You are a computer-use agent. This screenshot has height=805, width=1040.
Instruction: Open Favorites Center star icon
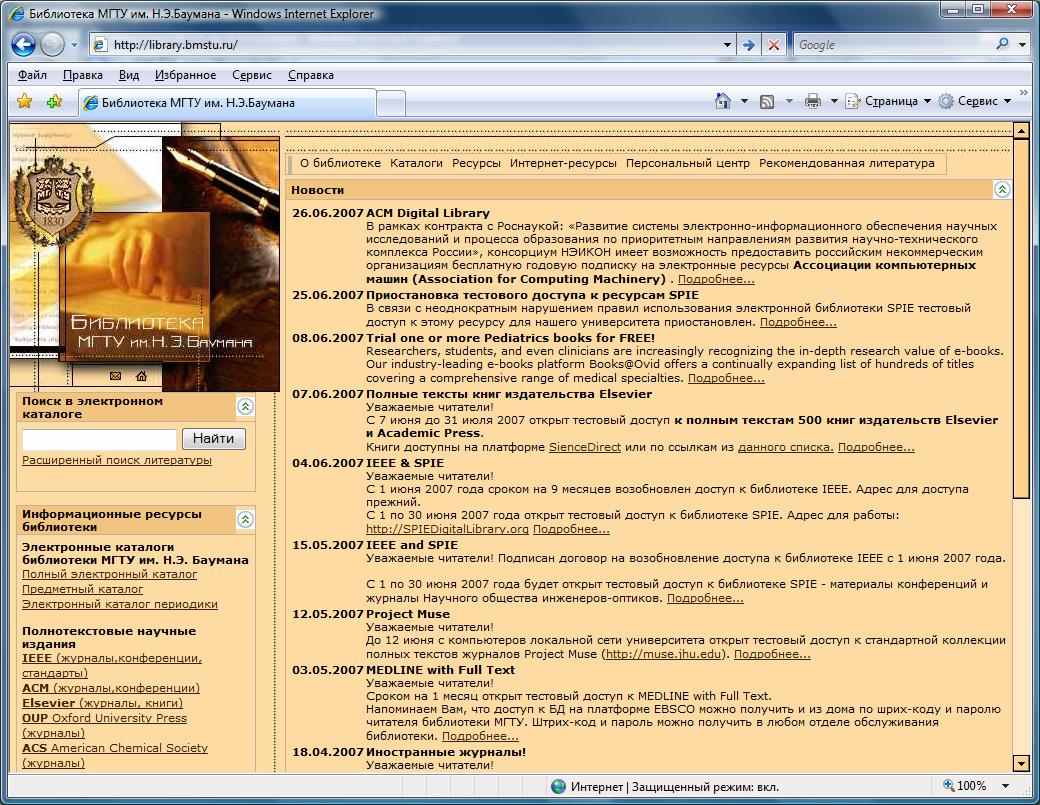(25, 101)
